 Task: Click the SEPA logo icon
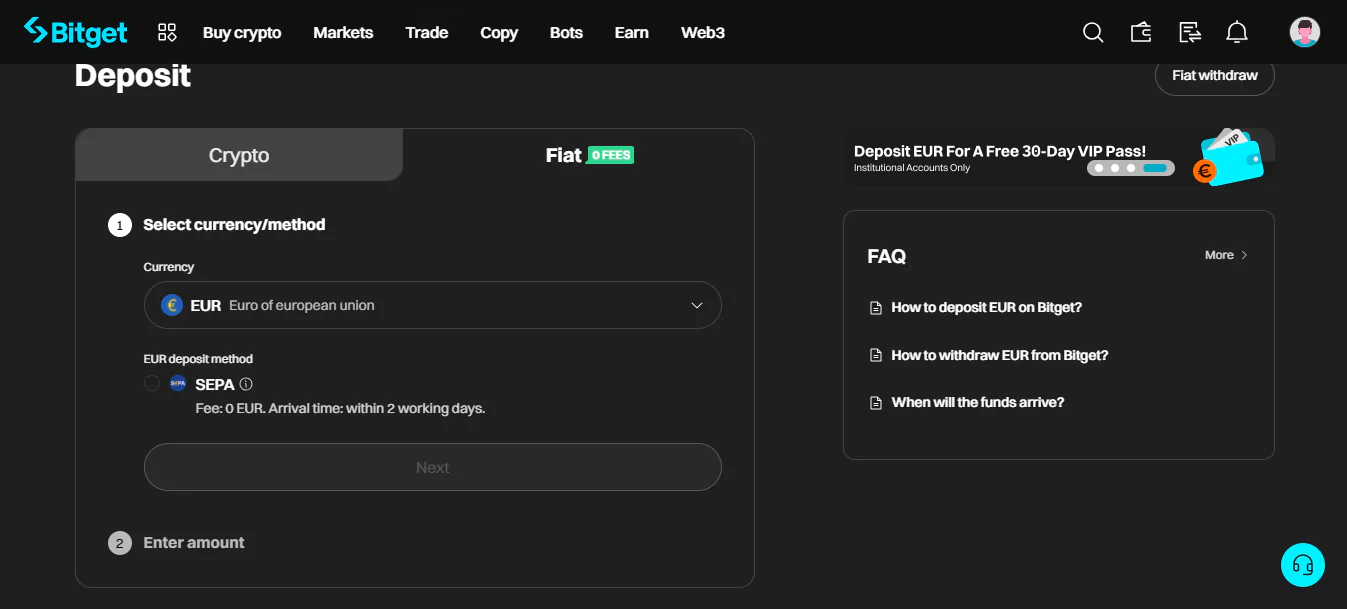(178, 384)
